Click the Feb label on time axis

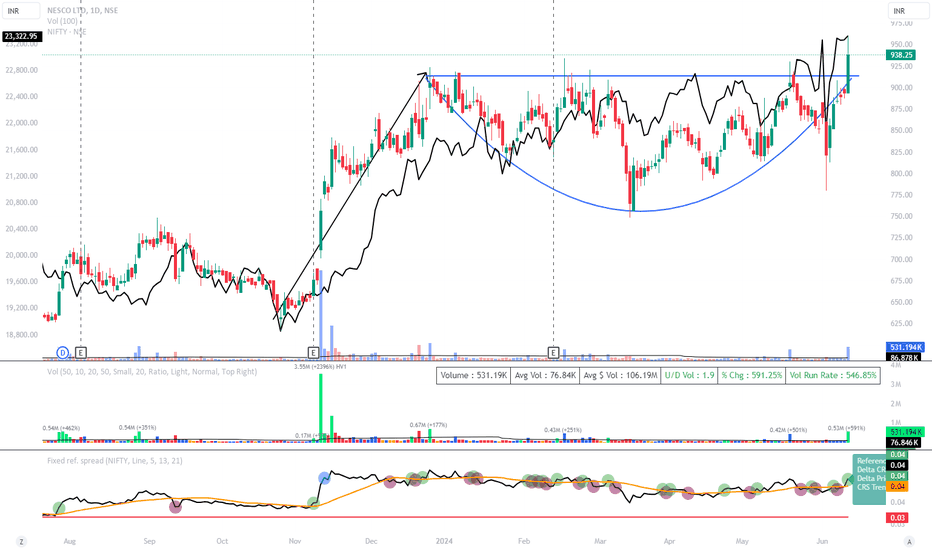click(x=524, y=541)
